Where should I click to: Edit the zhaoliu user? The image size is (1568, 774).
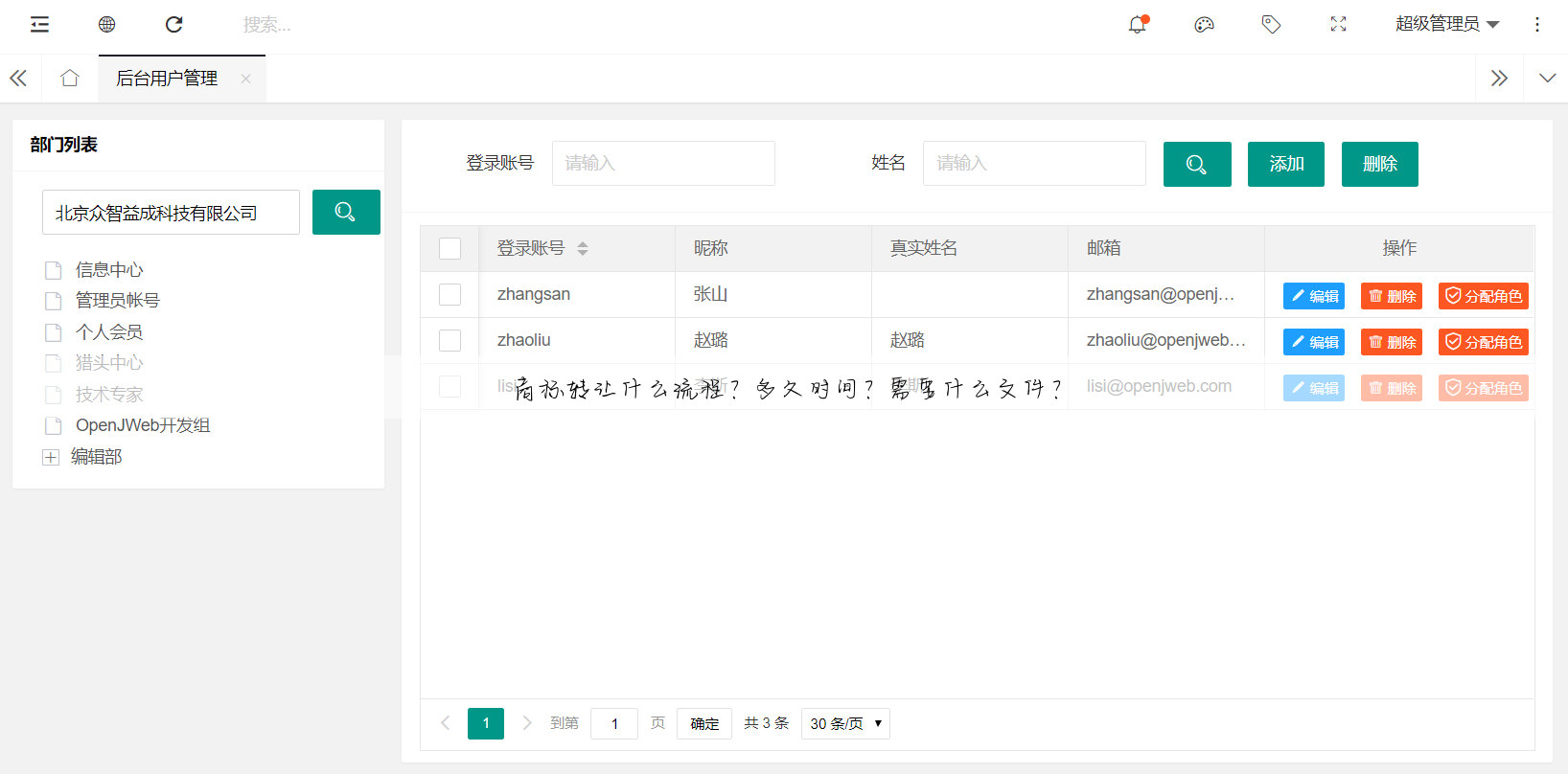click(1314, 342)
